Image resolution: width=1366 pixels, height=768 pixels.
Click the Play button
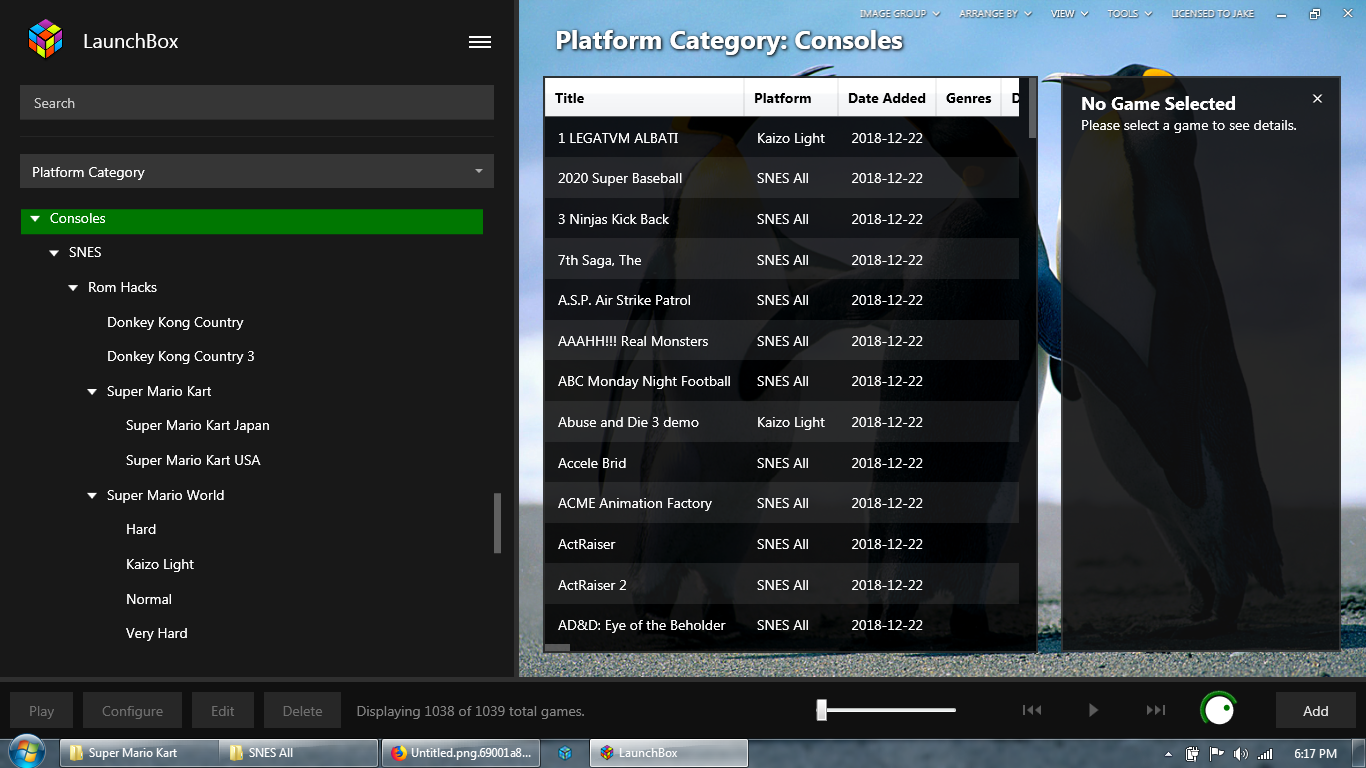(x=41, y=711)
